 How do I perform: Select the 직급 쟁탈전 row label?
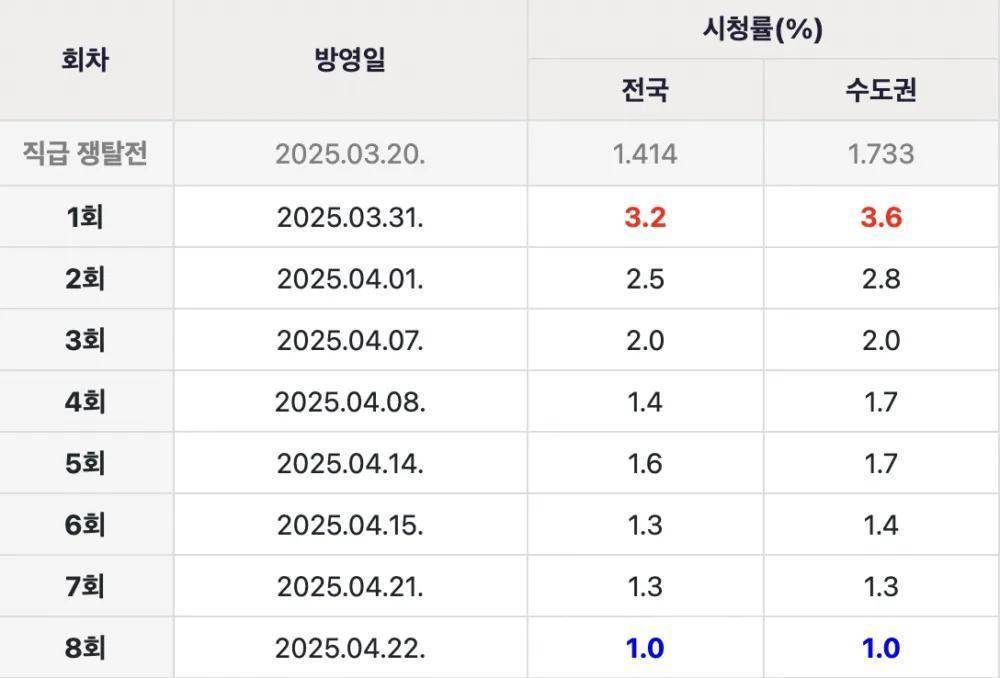click(x=85, y=154)
